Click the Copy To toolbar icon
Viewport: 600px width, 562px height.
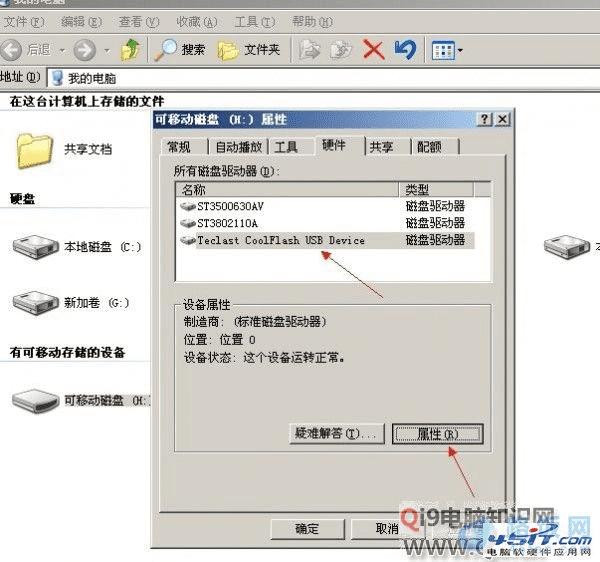click(341, 50)
